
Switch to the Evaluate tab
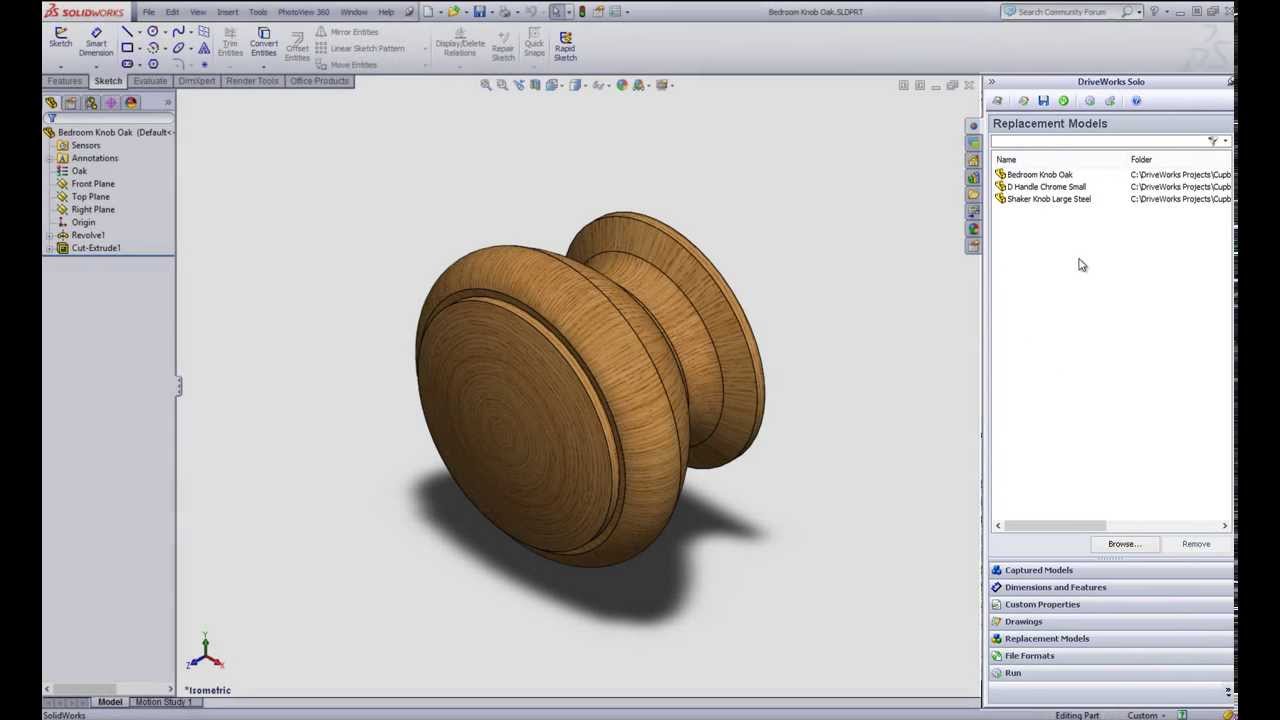click(150, 81)
